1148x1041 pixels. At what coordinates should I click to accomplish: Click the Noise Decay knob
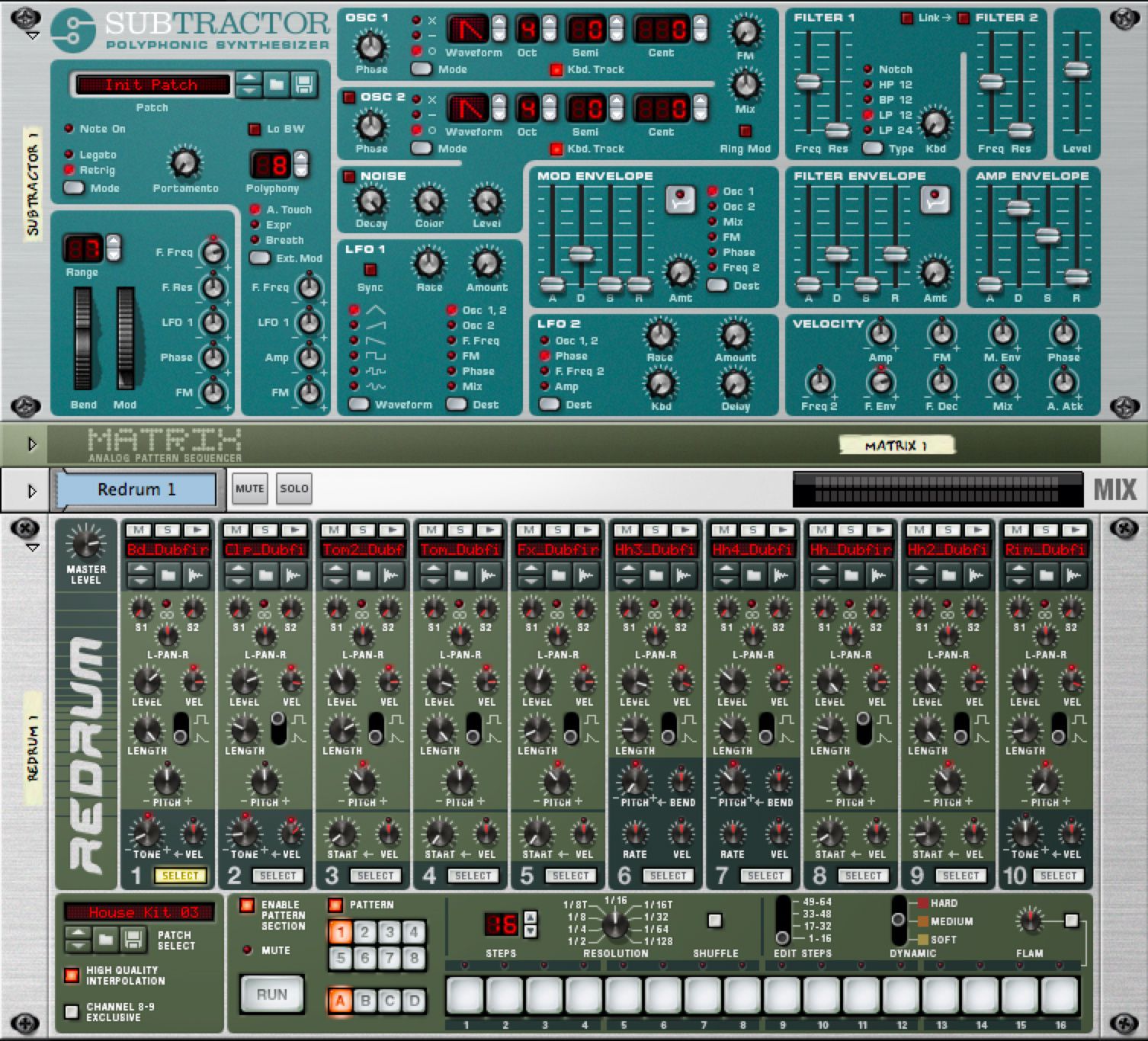370,200
